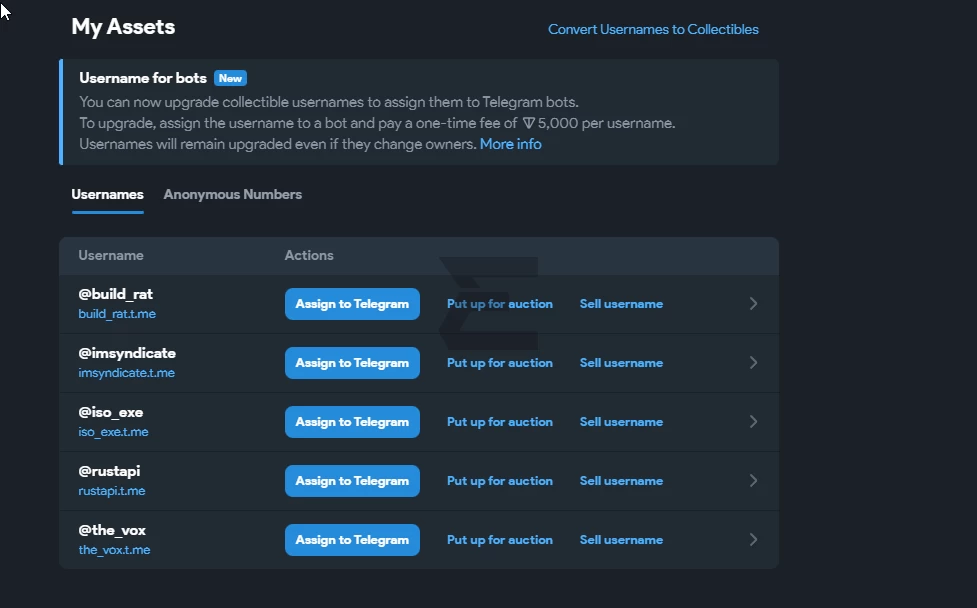Open the build_rat.t.me link
Image resolution: width=977 pixels, height=608 pixels.
117,314
